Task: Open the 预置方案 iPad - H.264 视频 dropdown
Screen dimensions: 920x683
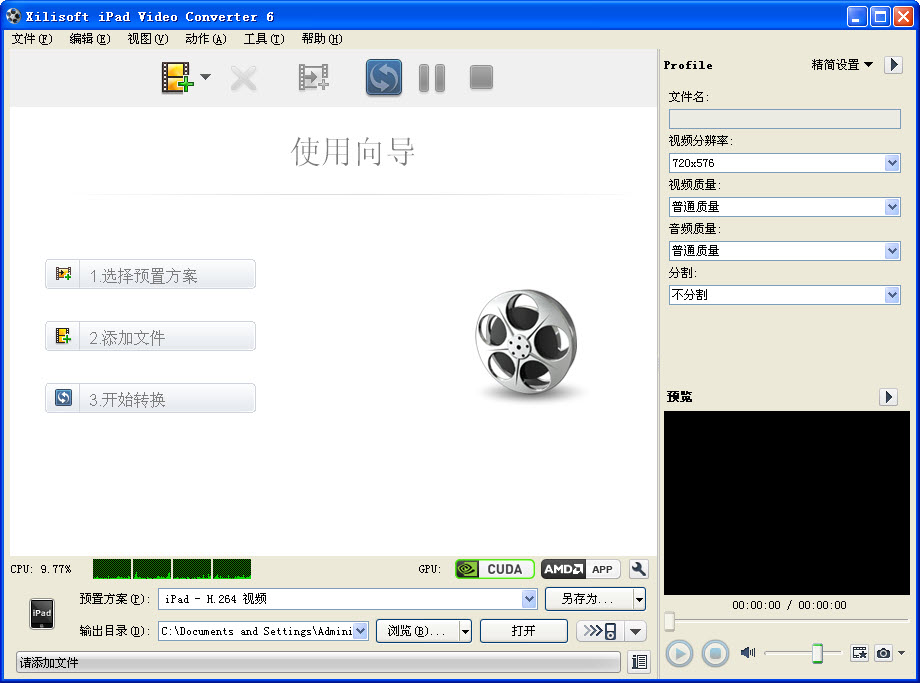Action: pyautogui.click(x=347, y=599)
